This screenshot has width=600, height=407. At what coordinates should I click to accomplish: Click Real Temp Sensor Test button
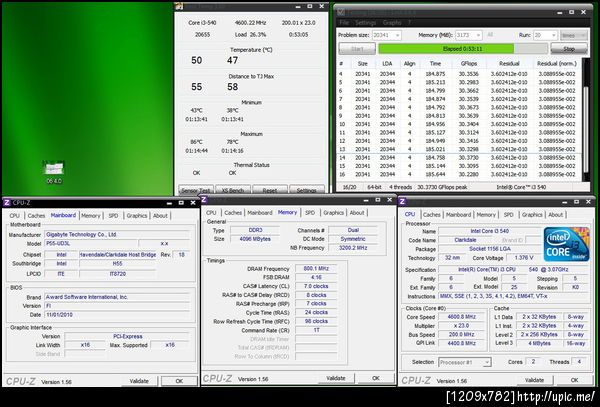[x=196, y=190]
